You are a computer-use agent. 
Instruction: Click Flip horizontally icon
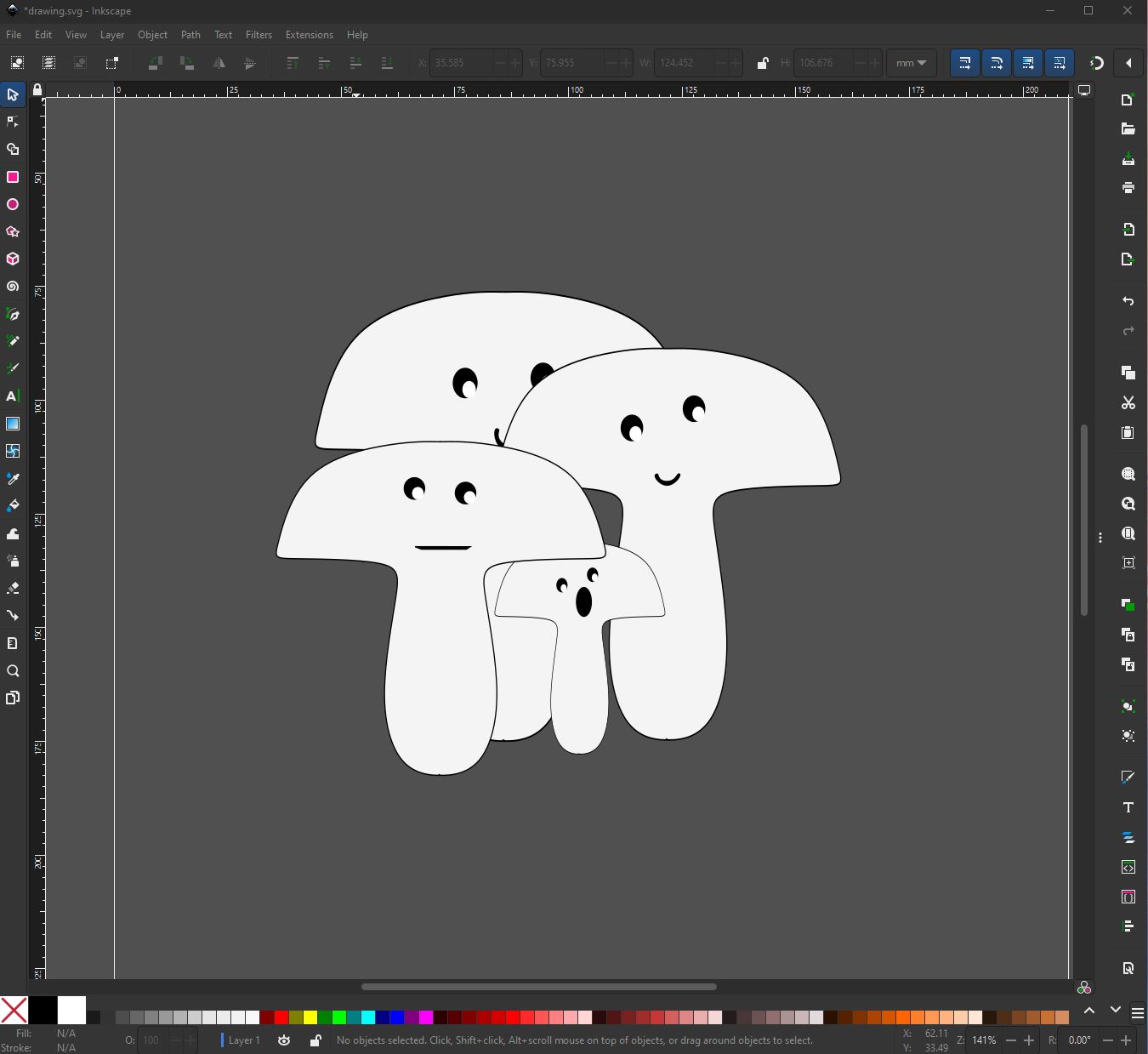tap(219, 63)
